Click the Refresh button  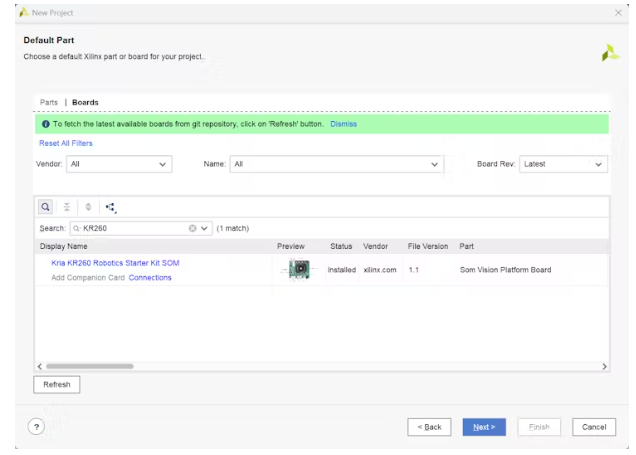click(x=57, y=384)
